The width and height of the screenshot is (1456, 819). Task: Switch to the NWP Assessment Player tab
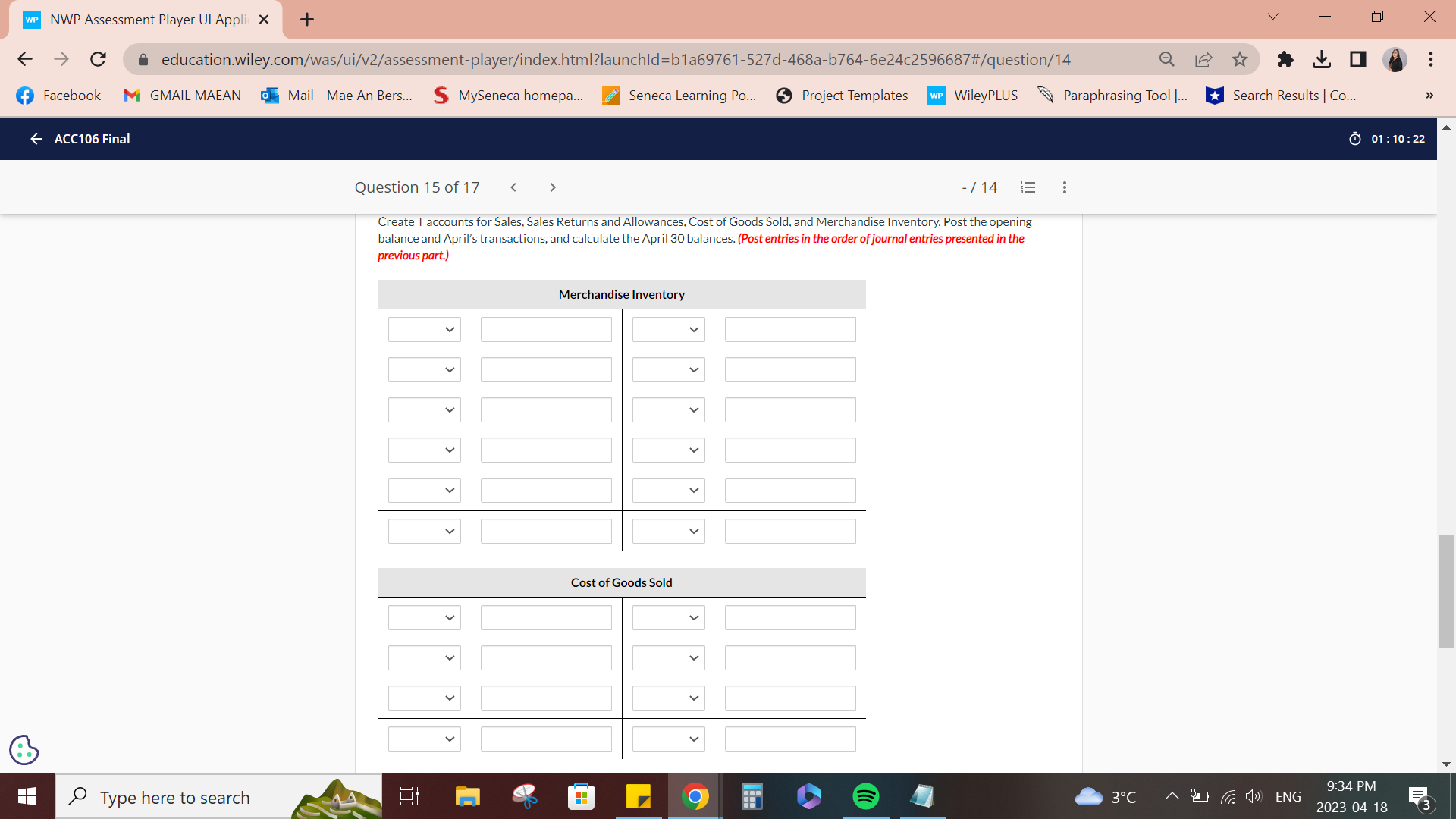tap(136, 19)
